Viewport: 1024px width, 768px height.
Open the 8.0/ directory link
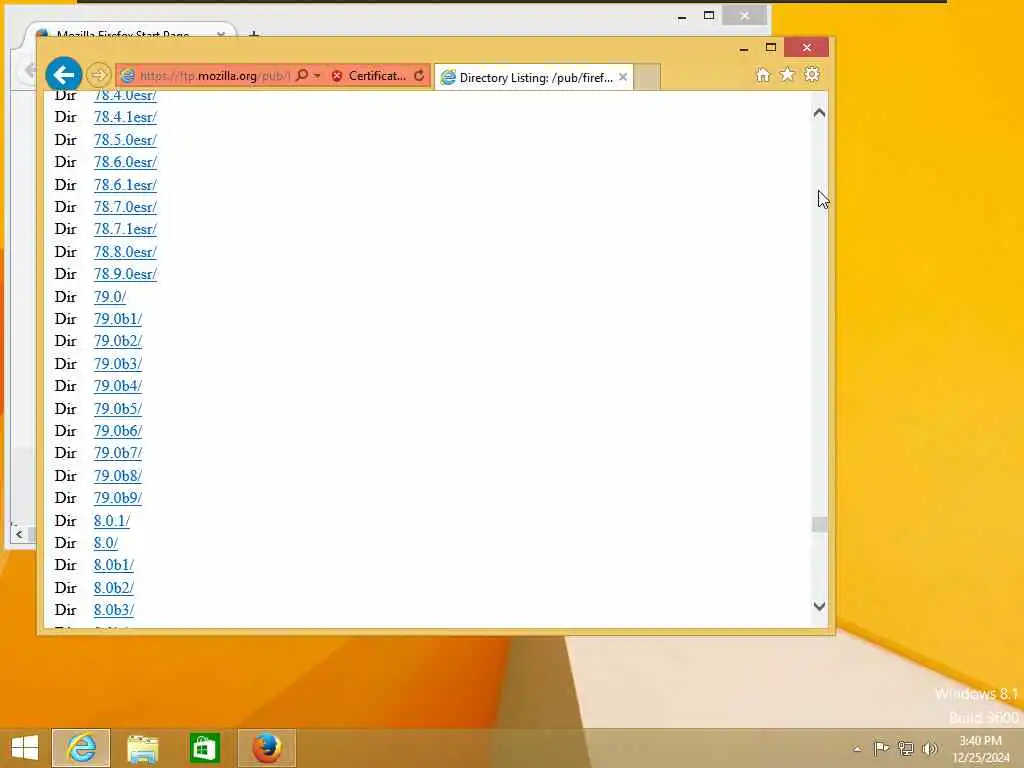(x=106, y=543)
